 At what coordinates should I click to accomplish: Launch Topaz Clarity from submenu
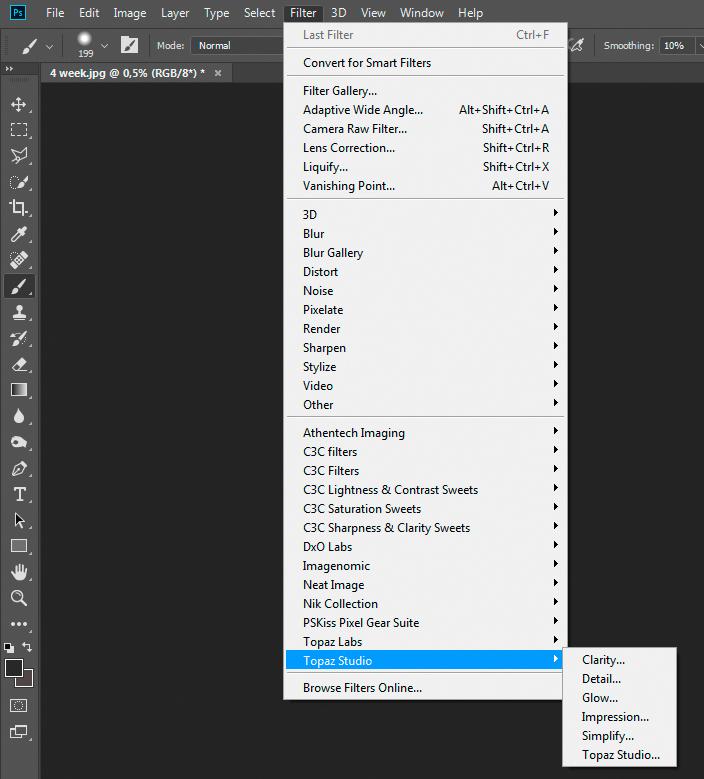coord(619,660)
